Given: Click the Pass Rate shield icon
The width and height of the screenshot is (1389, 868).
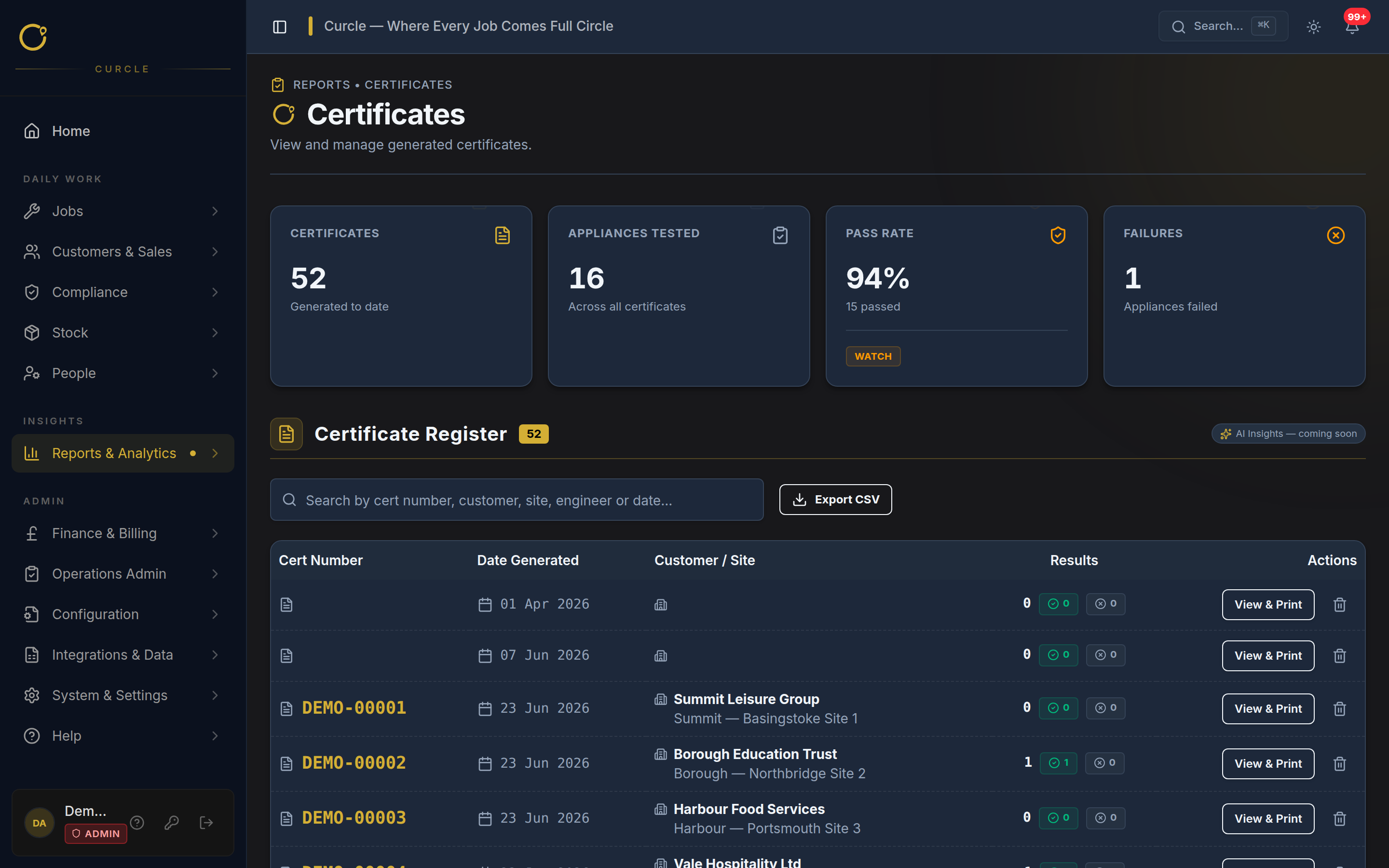Looking at the screenshot, I should 1058,235.
